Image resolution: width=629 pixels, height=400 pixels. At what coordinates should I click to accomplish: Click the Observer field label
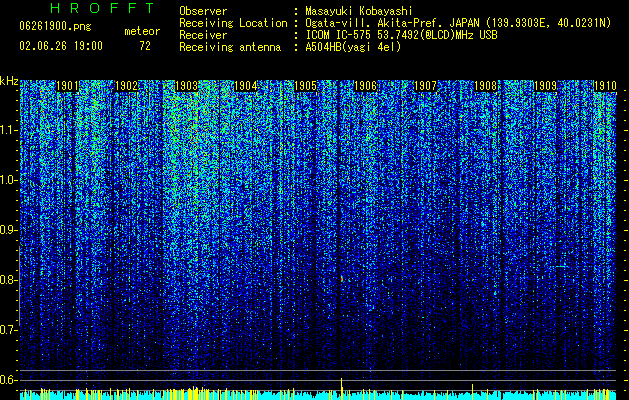click(x=203, y=11)
